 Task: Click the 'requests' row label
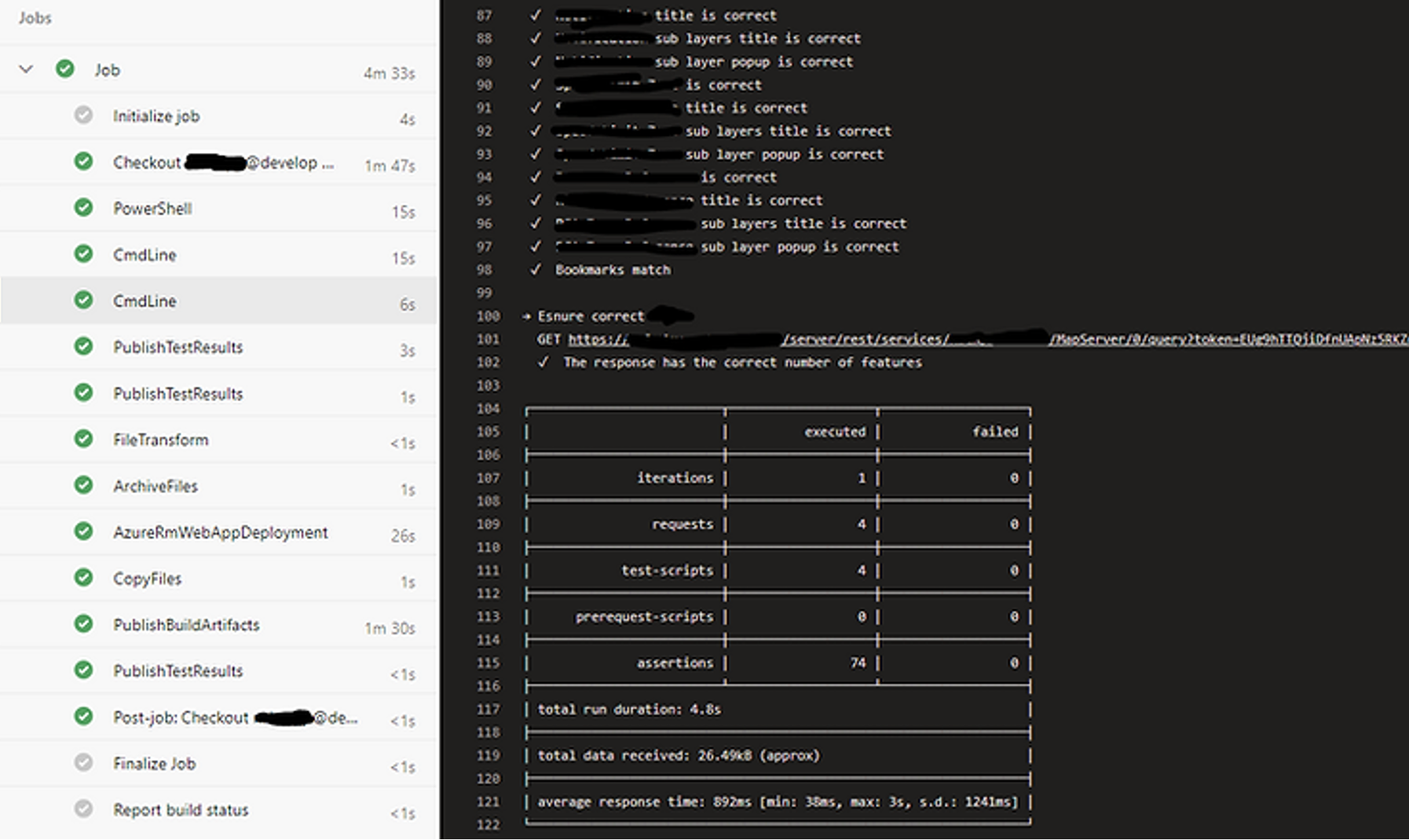coord(683,524)
